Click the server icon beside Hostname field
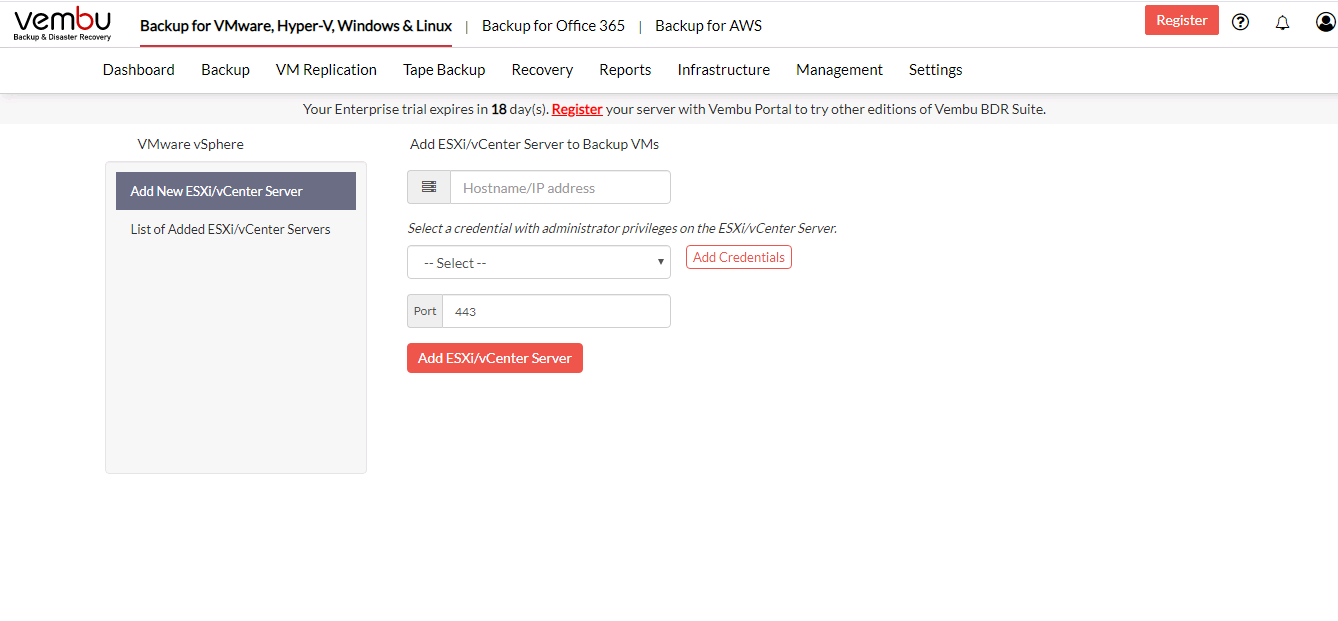The image size is (1338, 621). pos(429,187)
